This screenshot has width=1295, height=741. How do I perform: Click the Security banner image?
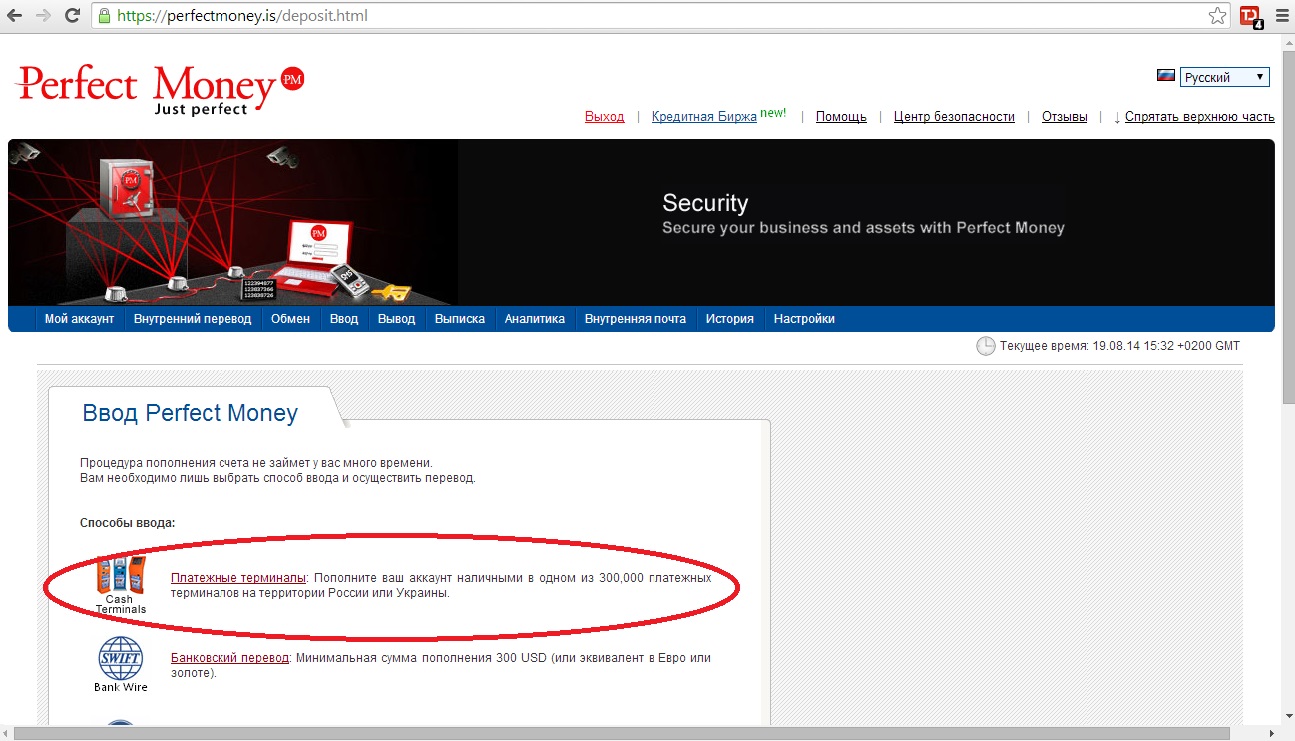pyautogui.click(x=641, y=222)
